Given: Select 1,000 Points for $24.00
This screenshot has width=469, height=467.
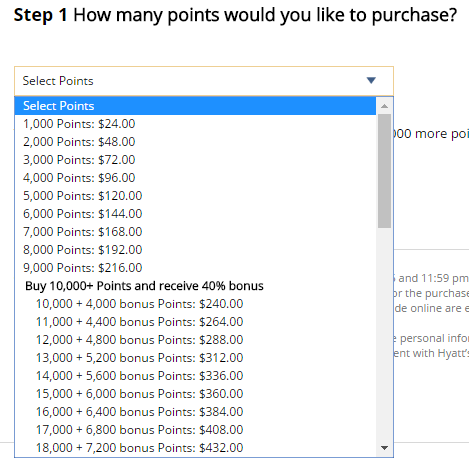Looking at the screenshot, I should [195, 124].
